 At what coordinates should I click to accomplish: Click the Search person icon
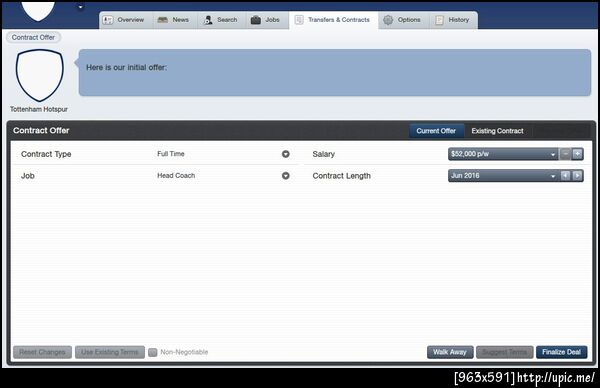pyautogui.click(x=208, y=20)
